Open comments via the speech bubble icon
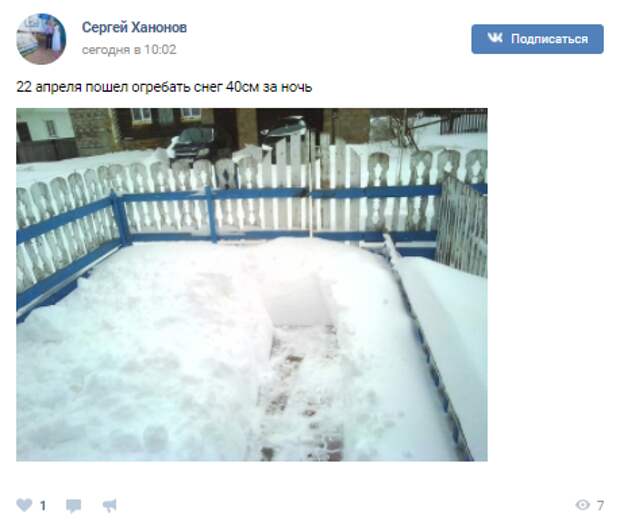 point(74,506)
